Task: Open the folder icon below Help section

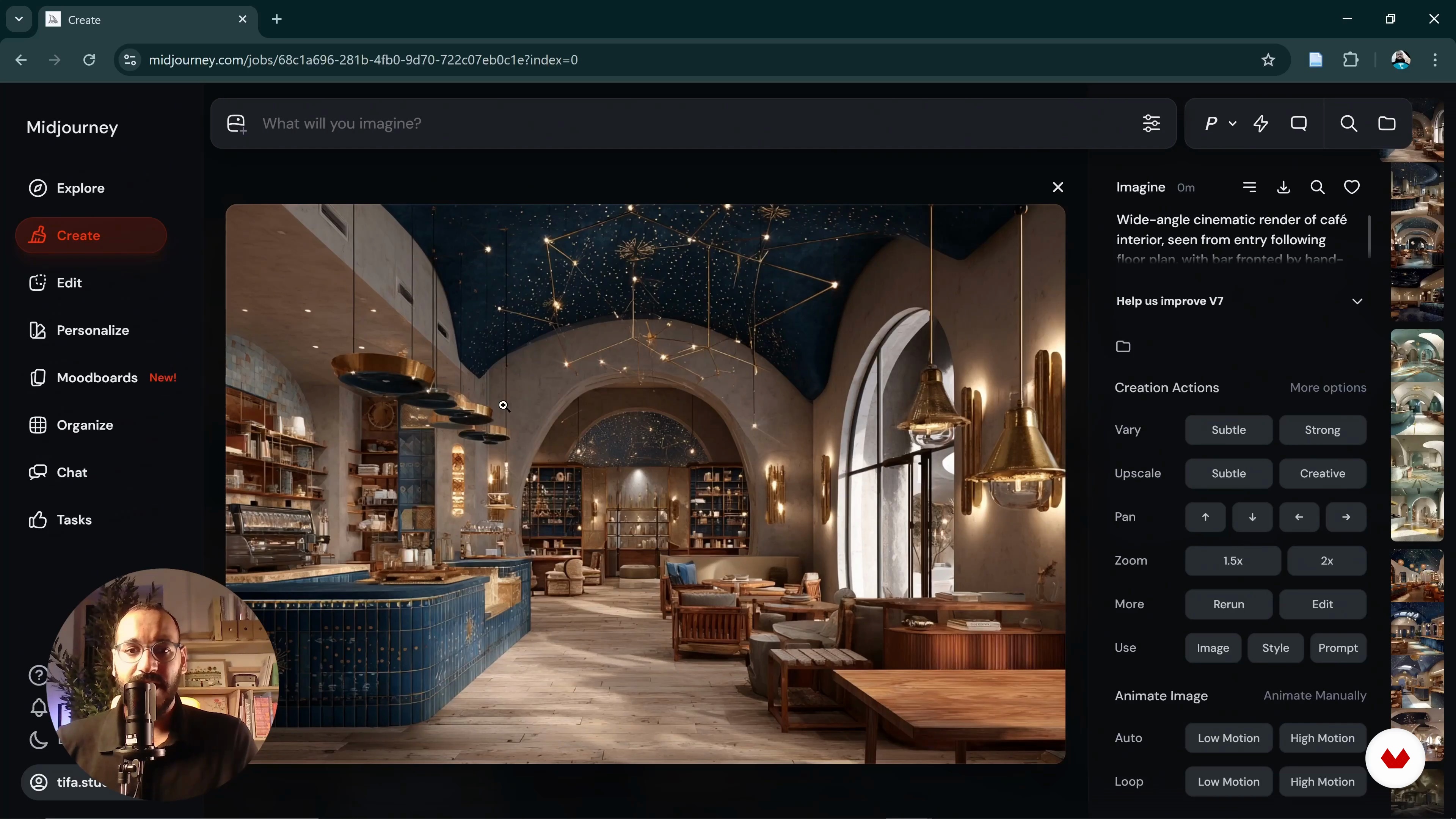Action: pos(1123,347)
